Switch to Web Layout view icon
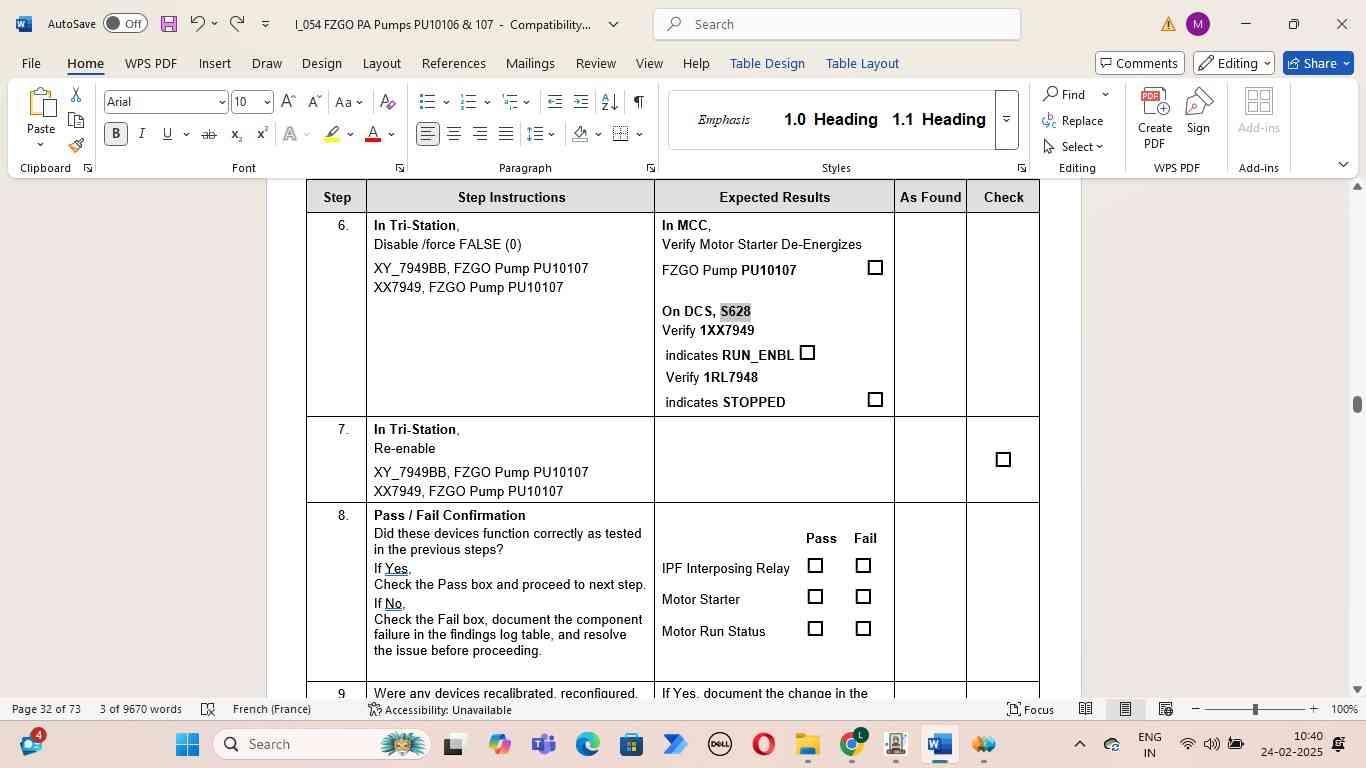 [x=1165, y=709]
